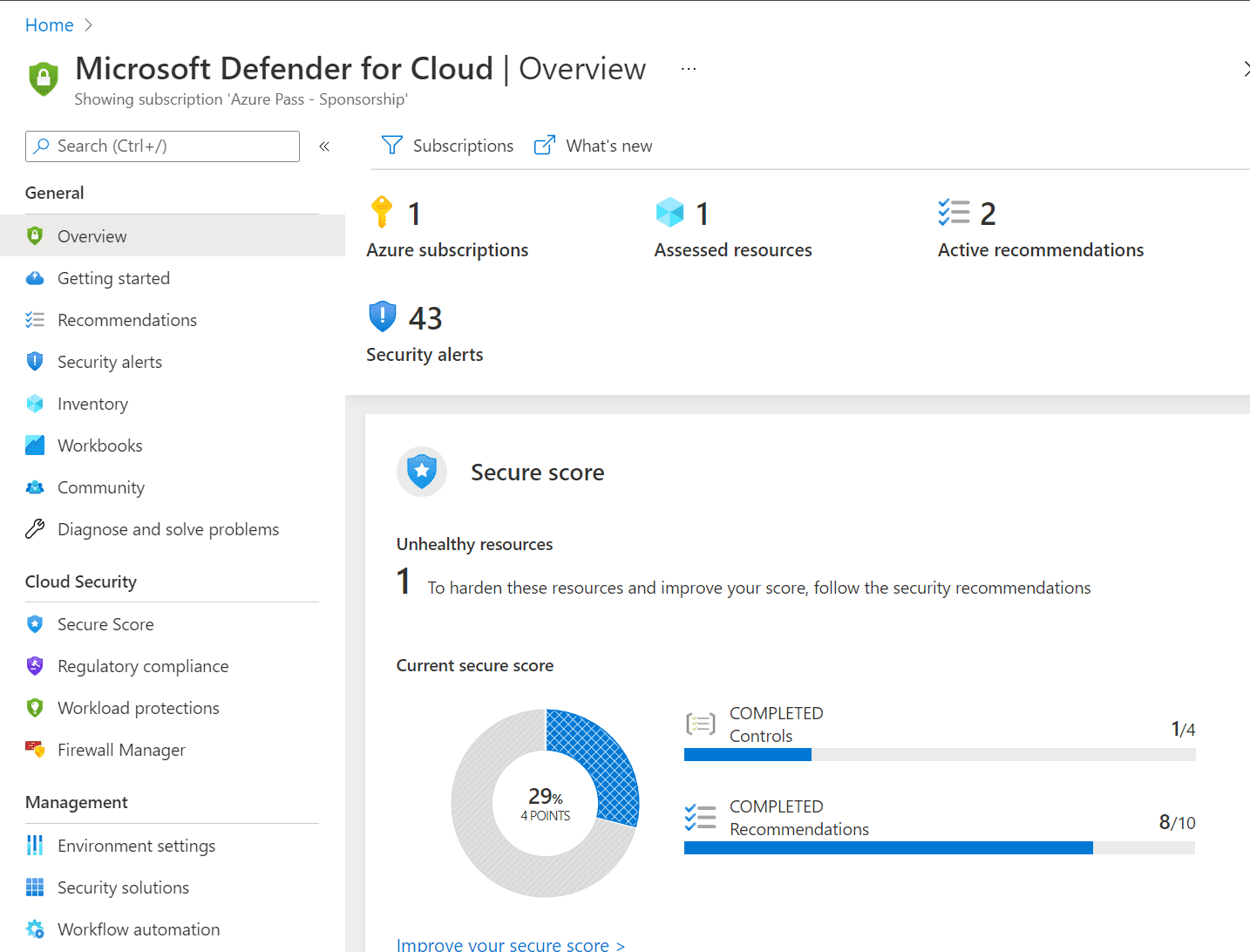The width and height of the screenshot is (1250, 952).
Task: Click the Firewall Manager icon
Action: (35, 750)
